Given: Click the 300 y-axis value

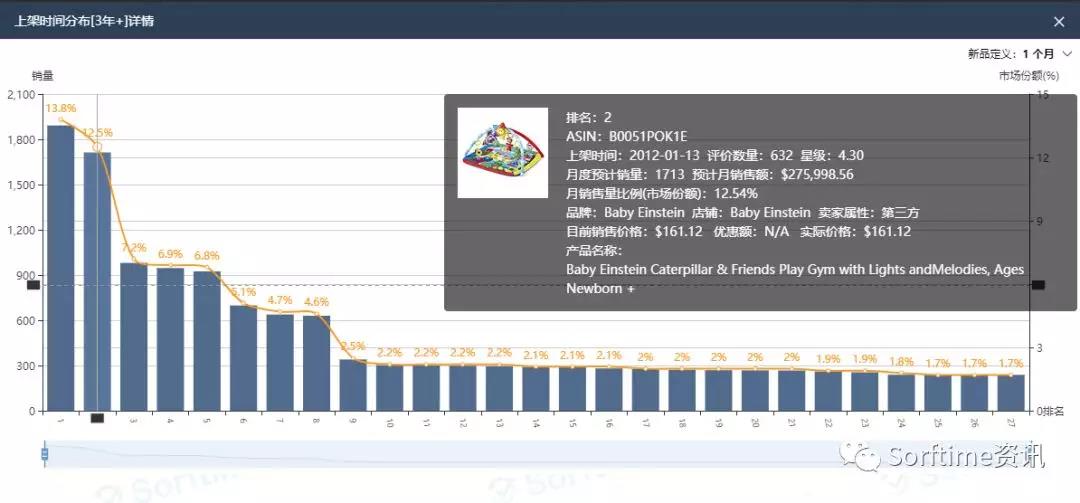Looking at the screenshot, I should pyautogui.click(x=26, y=366).
